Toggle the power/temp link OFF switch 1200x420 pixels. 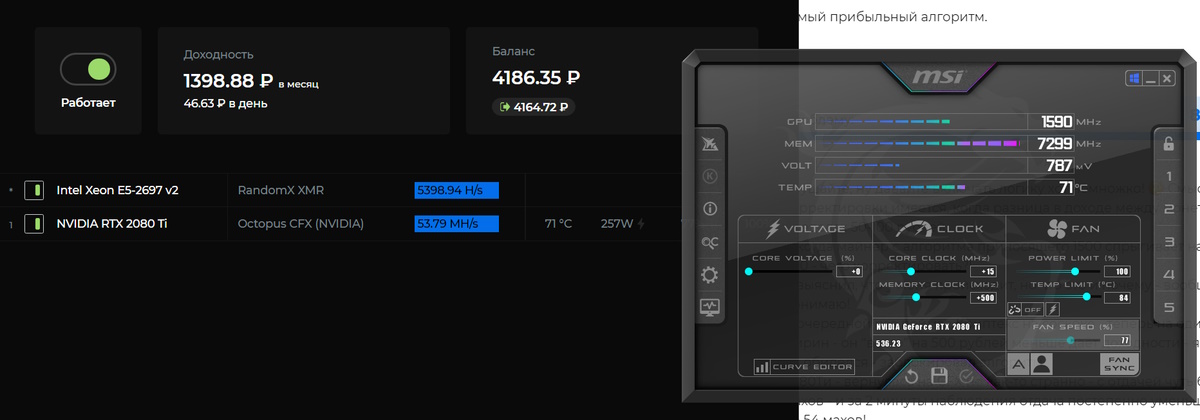tap(1024, 310)
